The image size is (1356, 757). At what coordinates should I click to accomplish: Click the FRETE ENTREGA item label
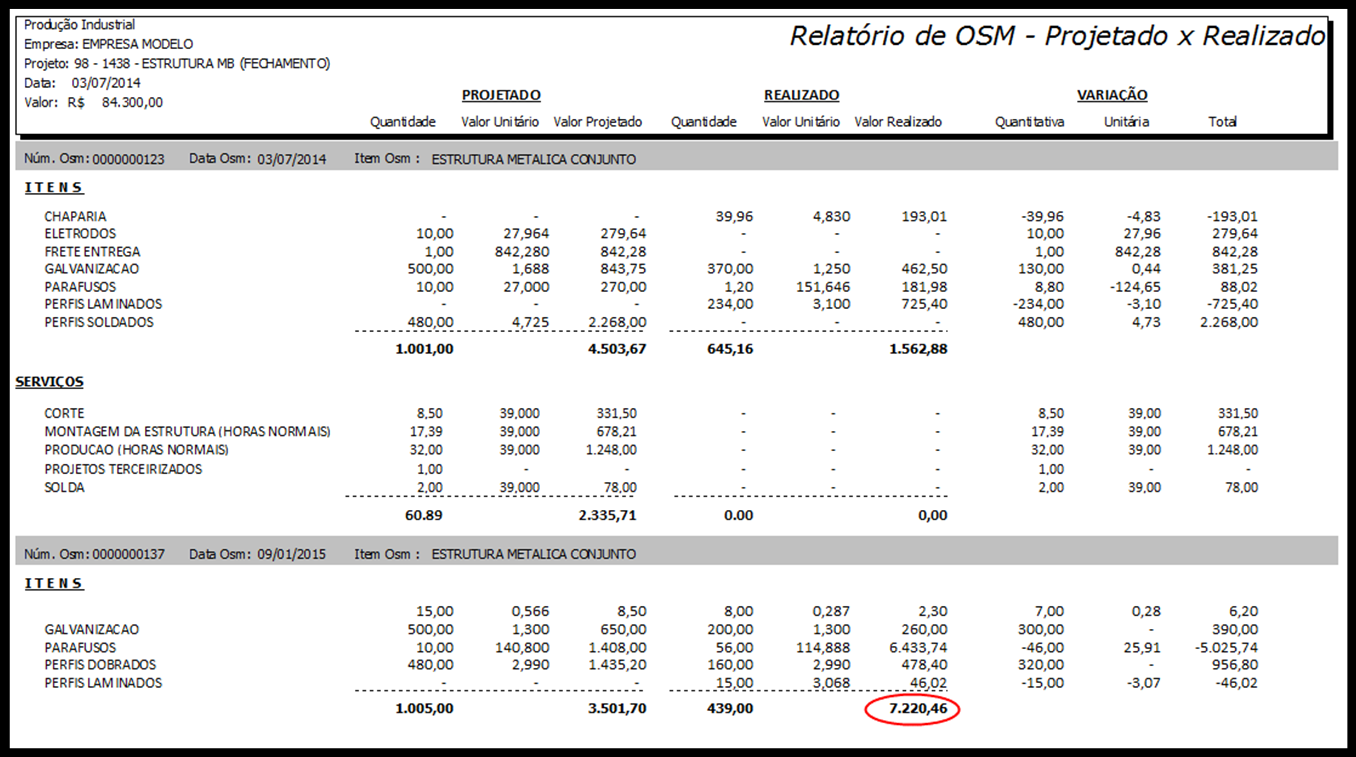click(92, 252)
